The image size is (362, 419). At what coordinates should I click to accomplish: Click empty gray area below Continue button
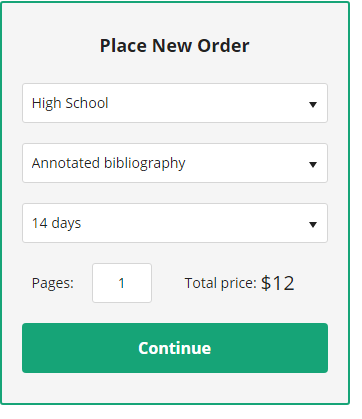pos(175,387)
